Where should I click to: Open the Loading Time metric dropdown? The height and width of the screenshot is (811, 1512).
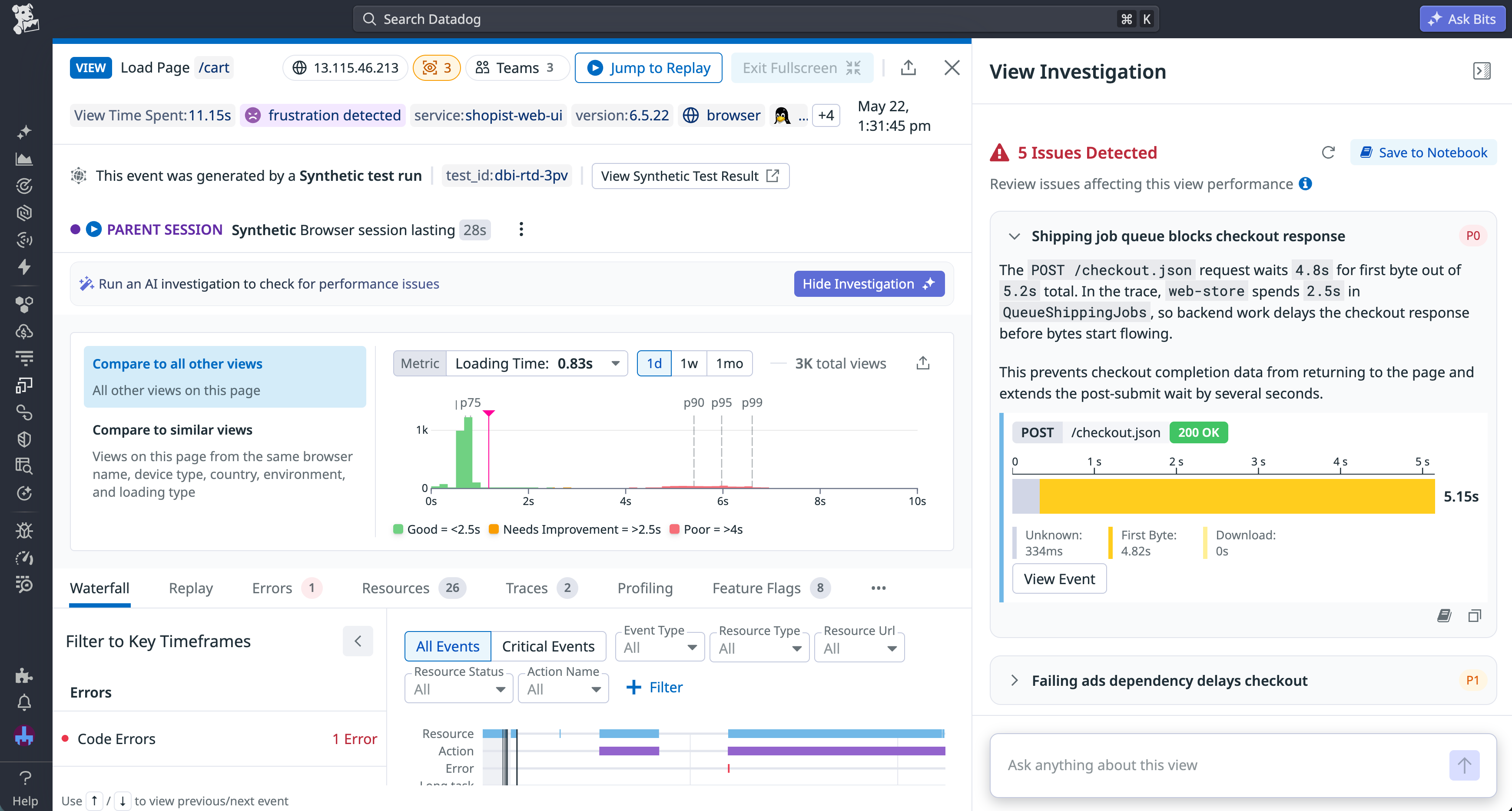[x=537, y=363]
